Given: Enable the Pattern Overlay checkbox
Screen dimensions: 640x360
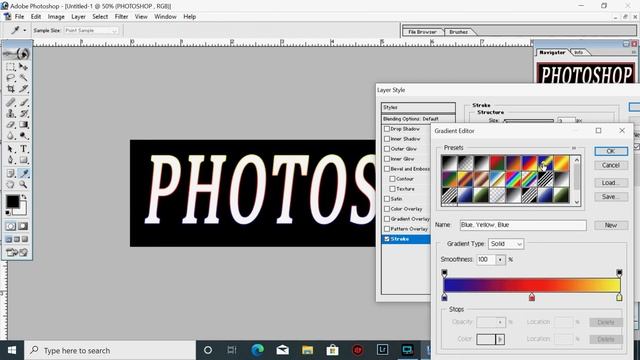Looking at the screenshot, I should click(387, 229).
